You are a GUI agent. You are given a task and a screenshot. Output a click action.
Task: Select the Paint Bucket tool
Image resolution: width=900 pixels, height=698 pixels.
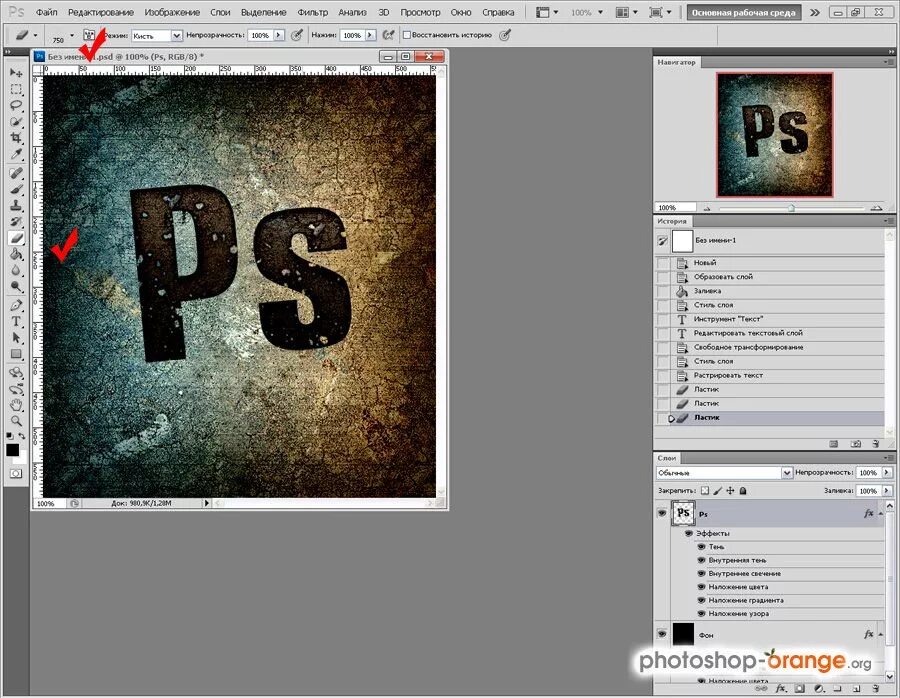point(16,254)
